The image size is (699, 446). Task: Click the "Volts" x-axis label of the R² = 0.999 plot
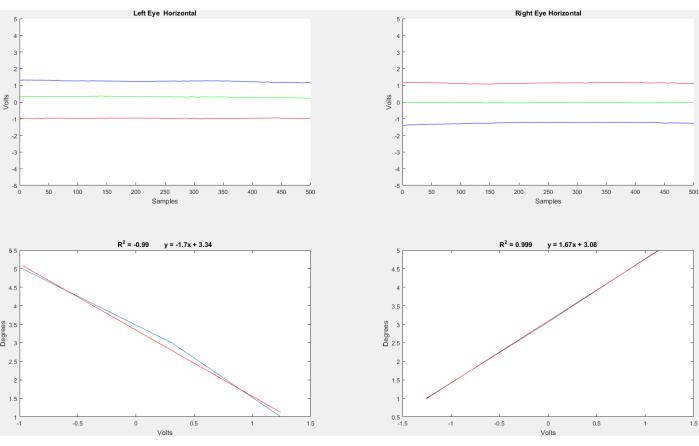coord(548,432)
